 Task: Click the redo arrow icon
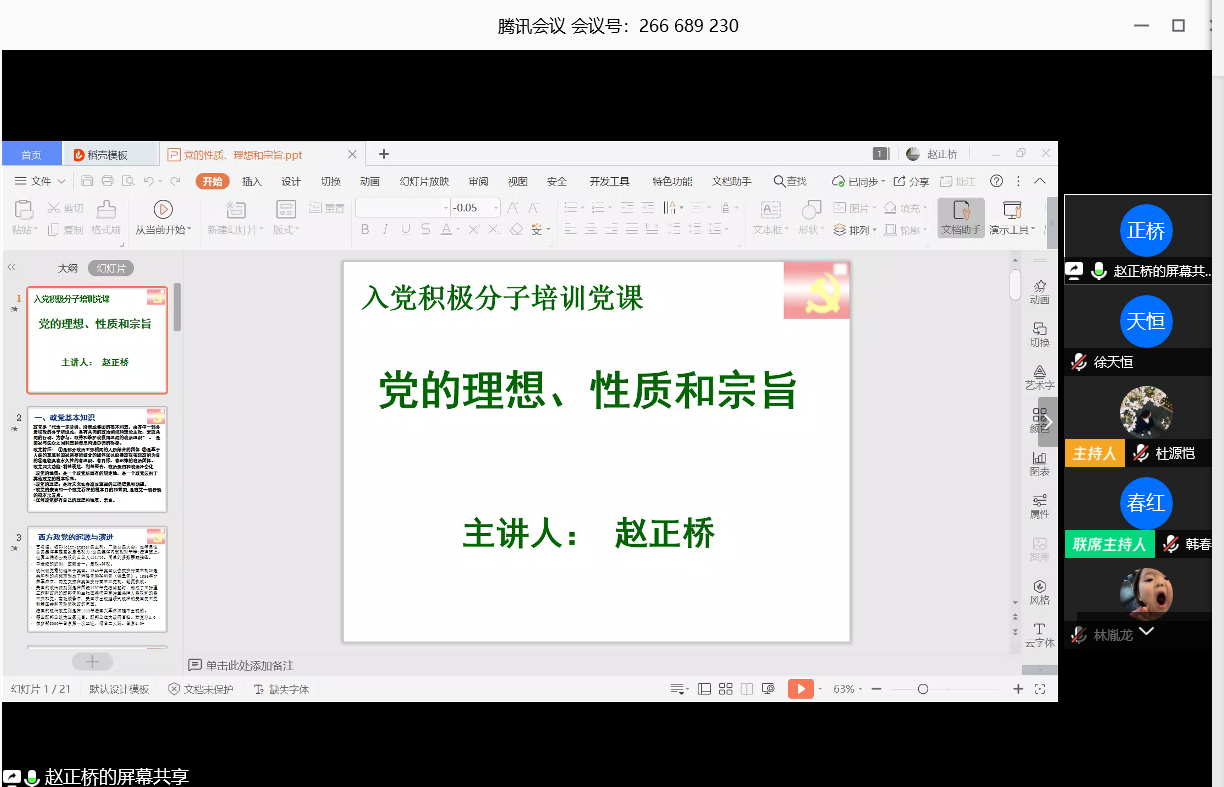[176, 181]
